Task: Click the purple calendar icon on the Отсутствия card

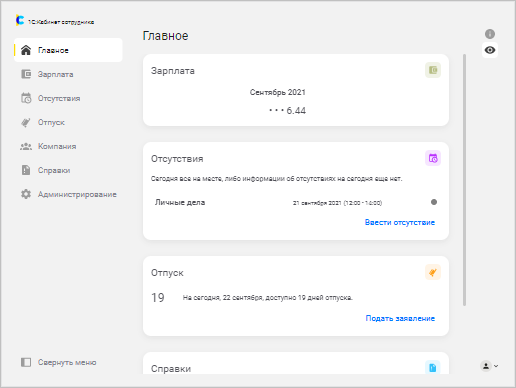Action: tap(433, 158)
